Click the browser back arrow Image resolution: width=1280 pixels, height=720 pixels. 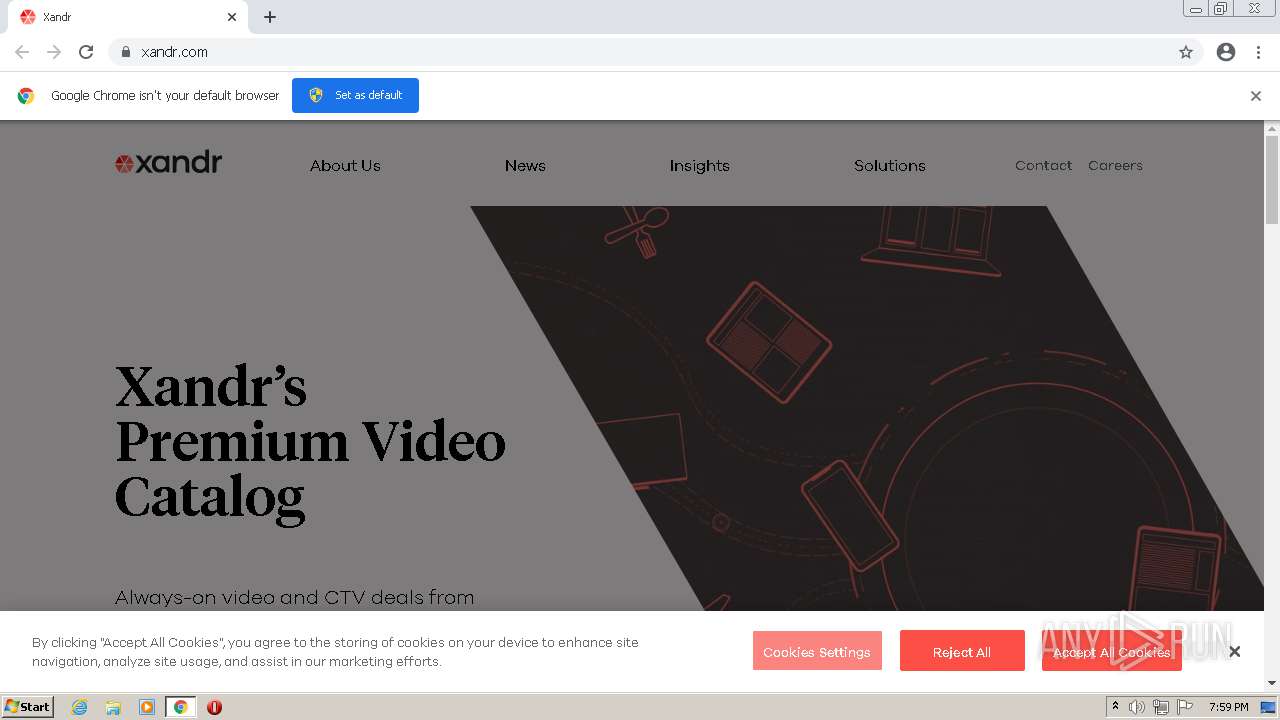pos(22,52)
